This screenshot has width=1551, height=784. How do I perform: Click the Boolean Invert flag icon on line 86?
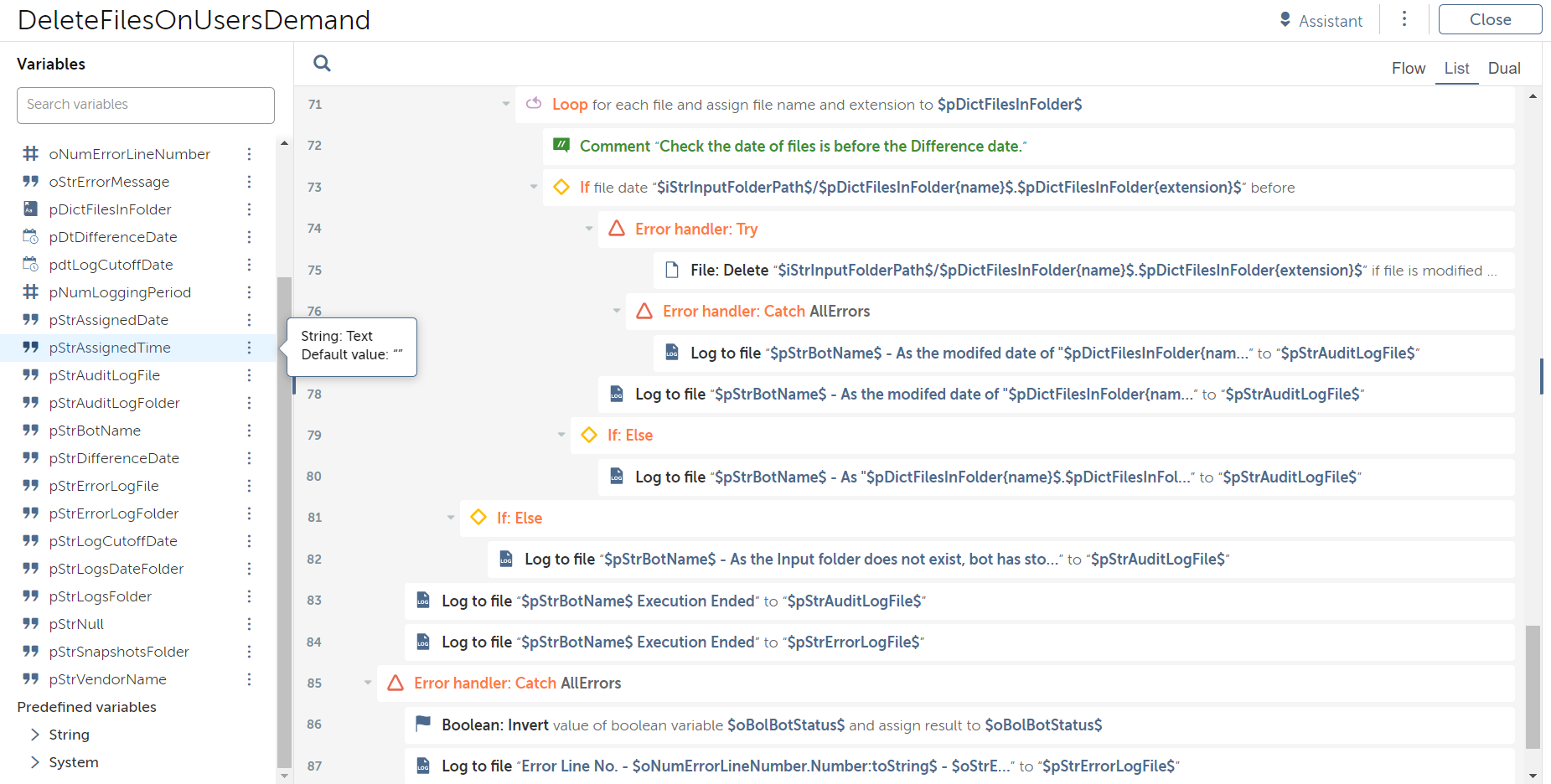pos(423,724)
